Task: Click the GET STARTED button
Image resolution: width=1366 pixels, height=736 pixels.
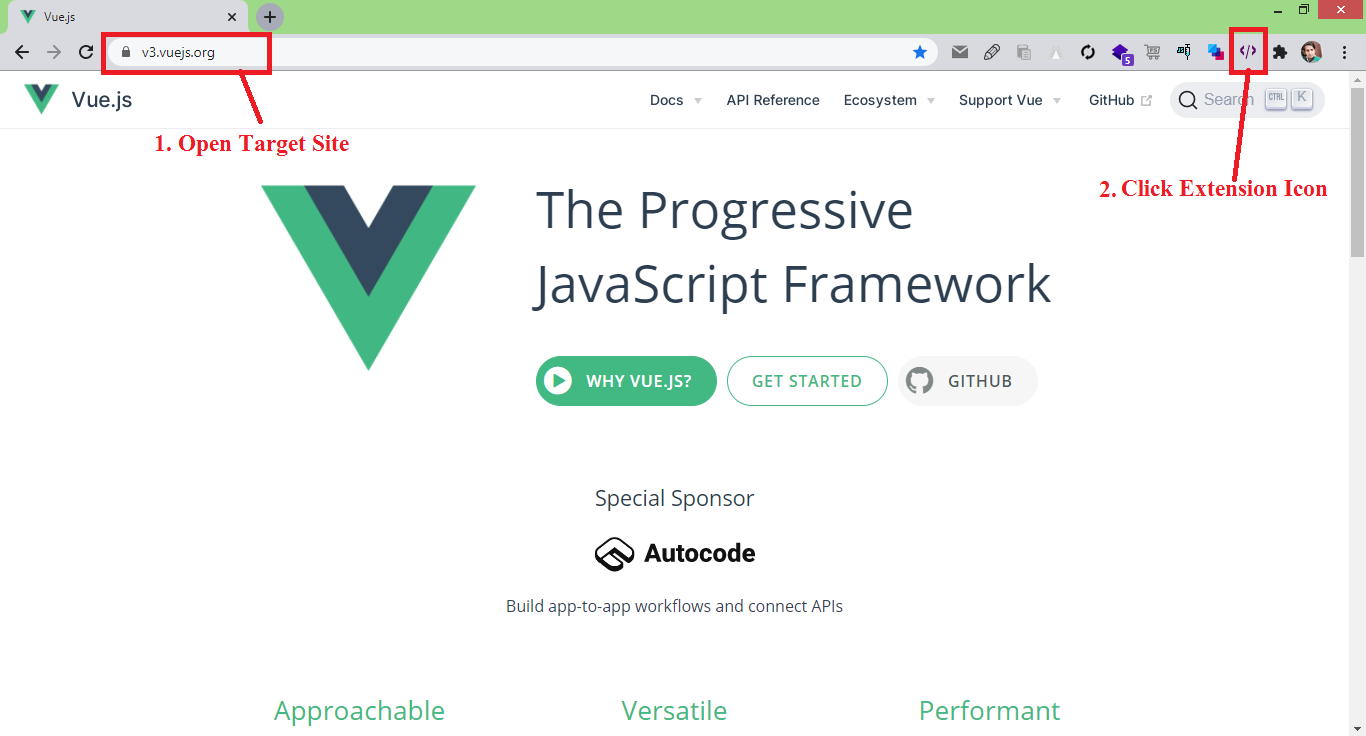Action: [x=807, y=381]
